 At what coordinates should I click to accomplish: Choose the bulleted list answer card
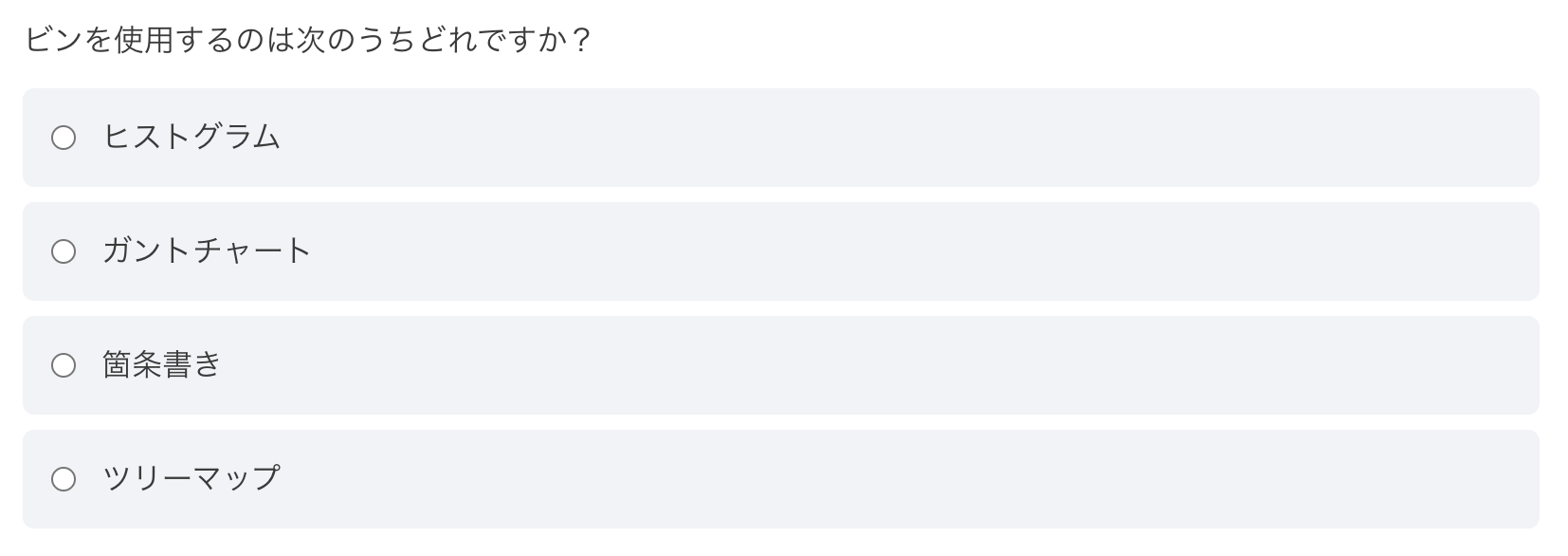[x=781, y=365]
